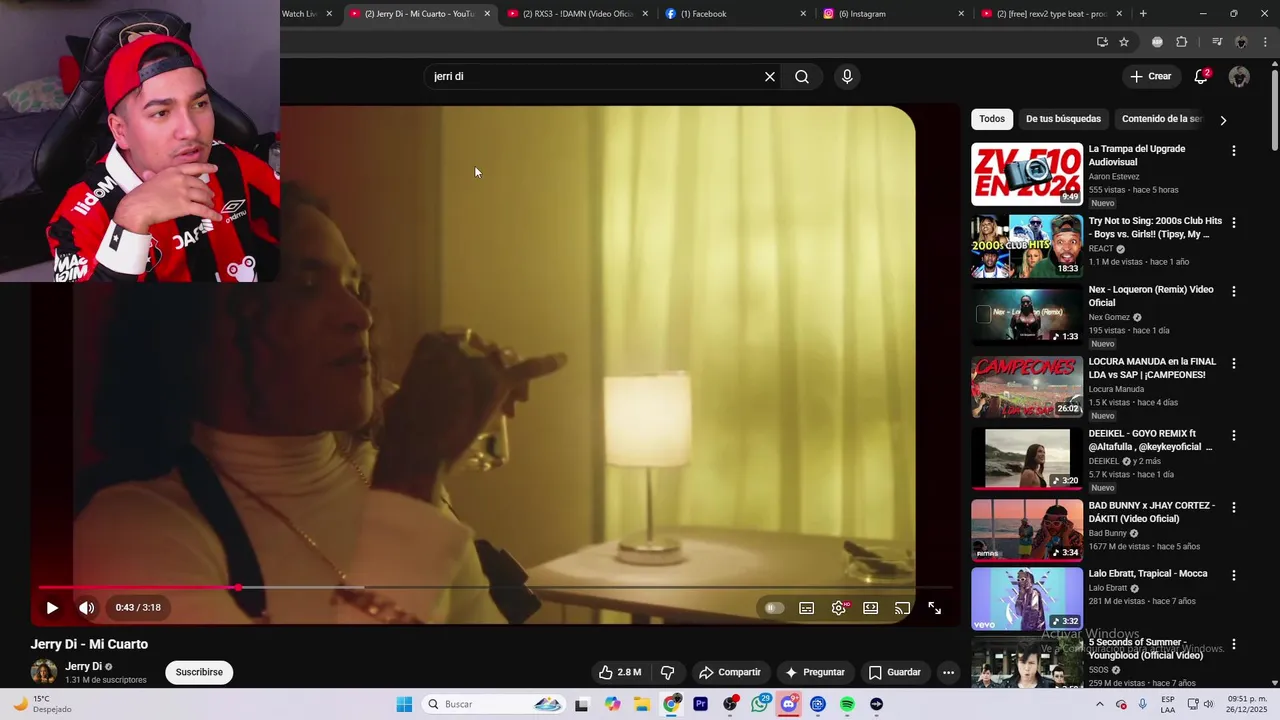Open options for 'BAD BUNNY x JHAY CORTEZ' video
The width and height of the screenshot is (1280, 720).
[1233, 508]
